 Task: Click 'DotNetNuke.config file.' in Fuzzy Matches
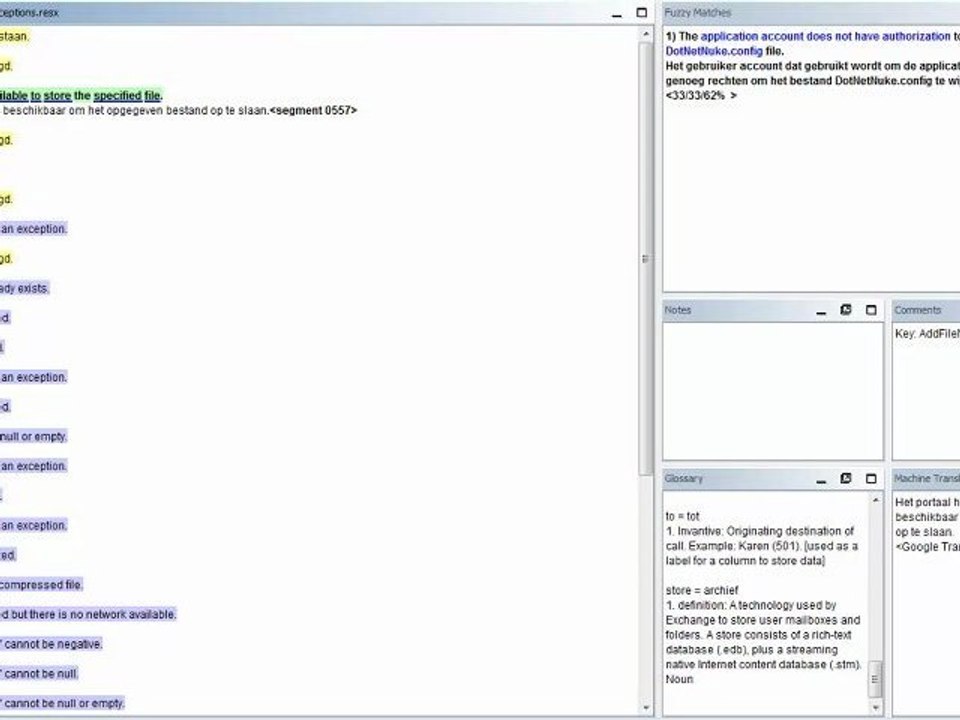coord(724,51)
